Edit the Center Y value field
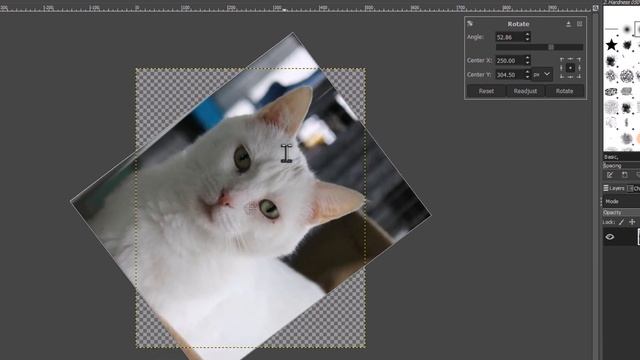640x360 pixels. [509, 75]
